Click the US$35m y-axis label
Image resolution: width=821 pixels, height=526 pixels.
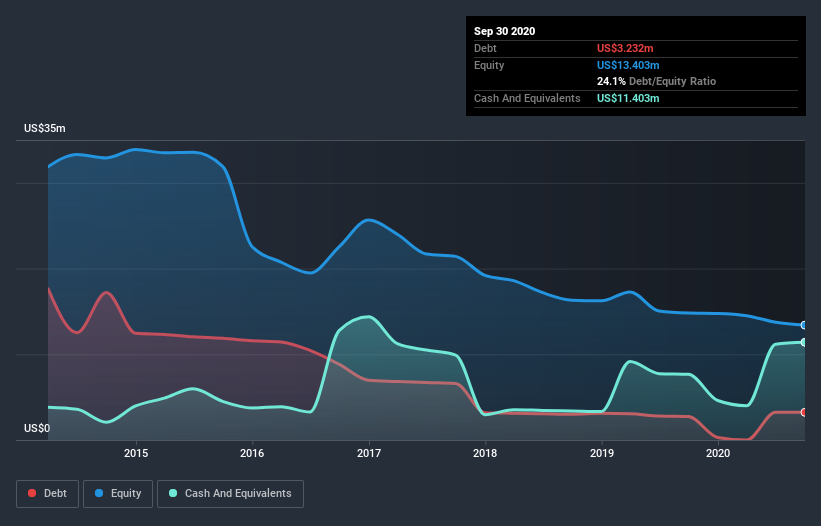coord(45,128)
